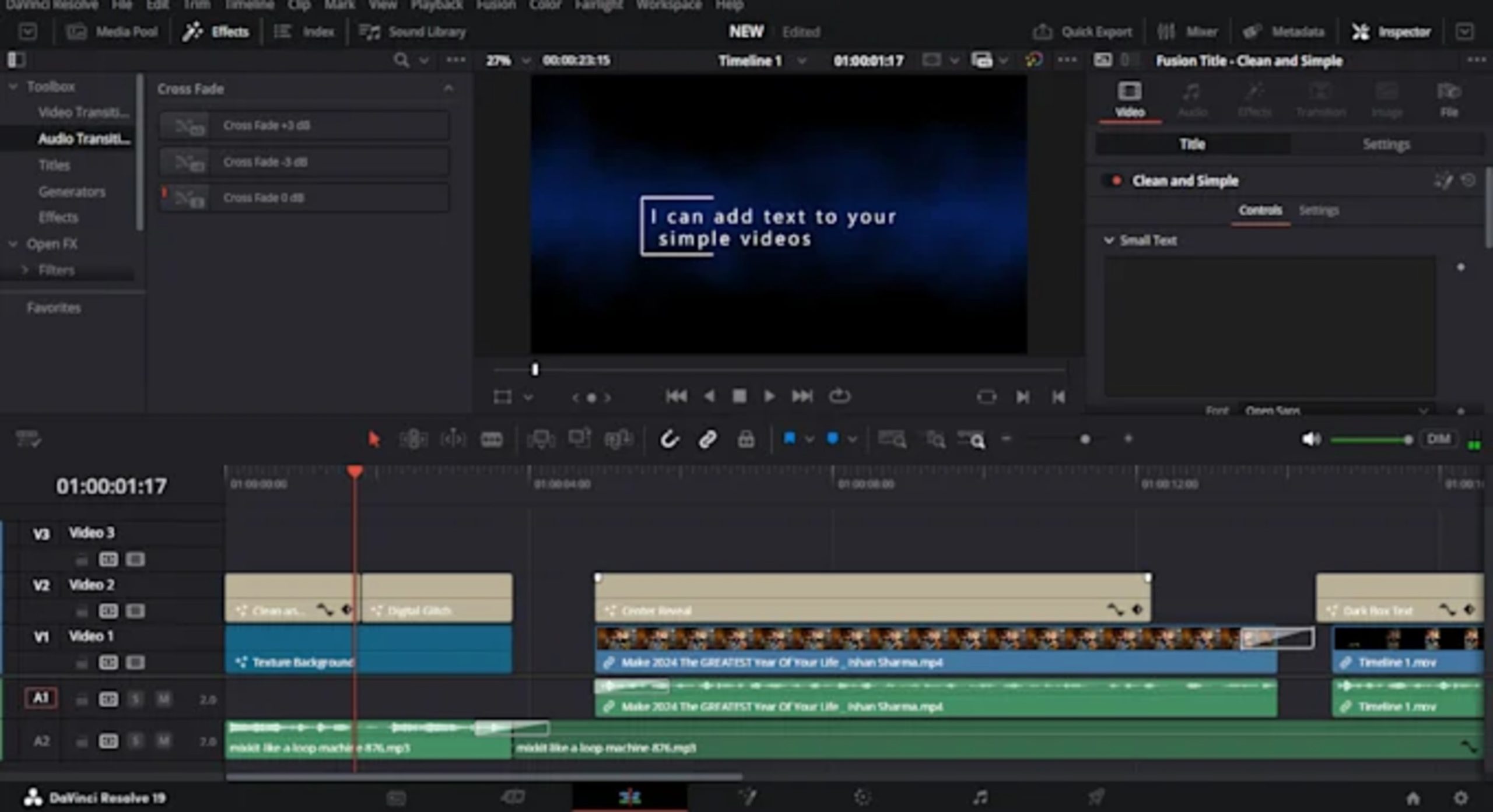This screenshot has height=812, width=1493.
Task: Click the Quick Export button
Action: pyautogui.click(x=1082, y=31)
